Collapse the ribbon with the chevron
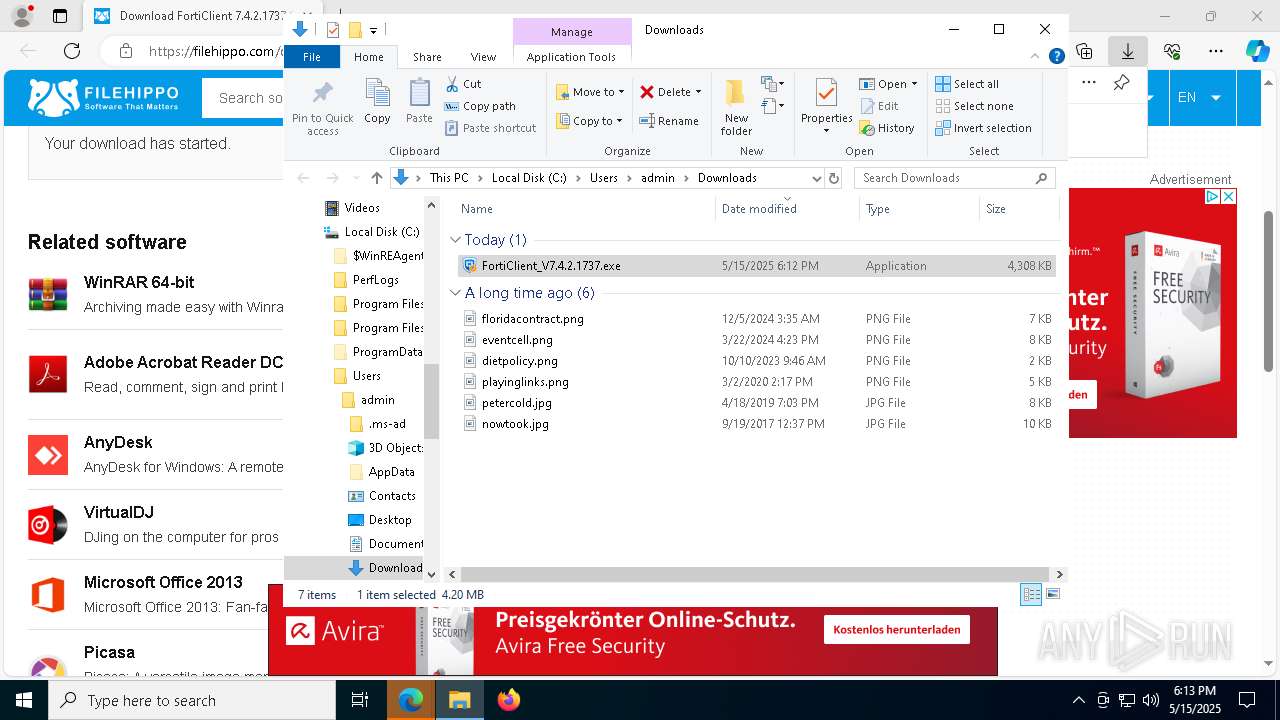The image size is (1280, 720). 1035,57
